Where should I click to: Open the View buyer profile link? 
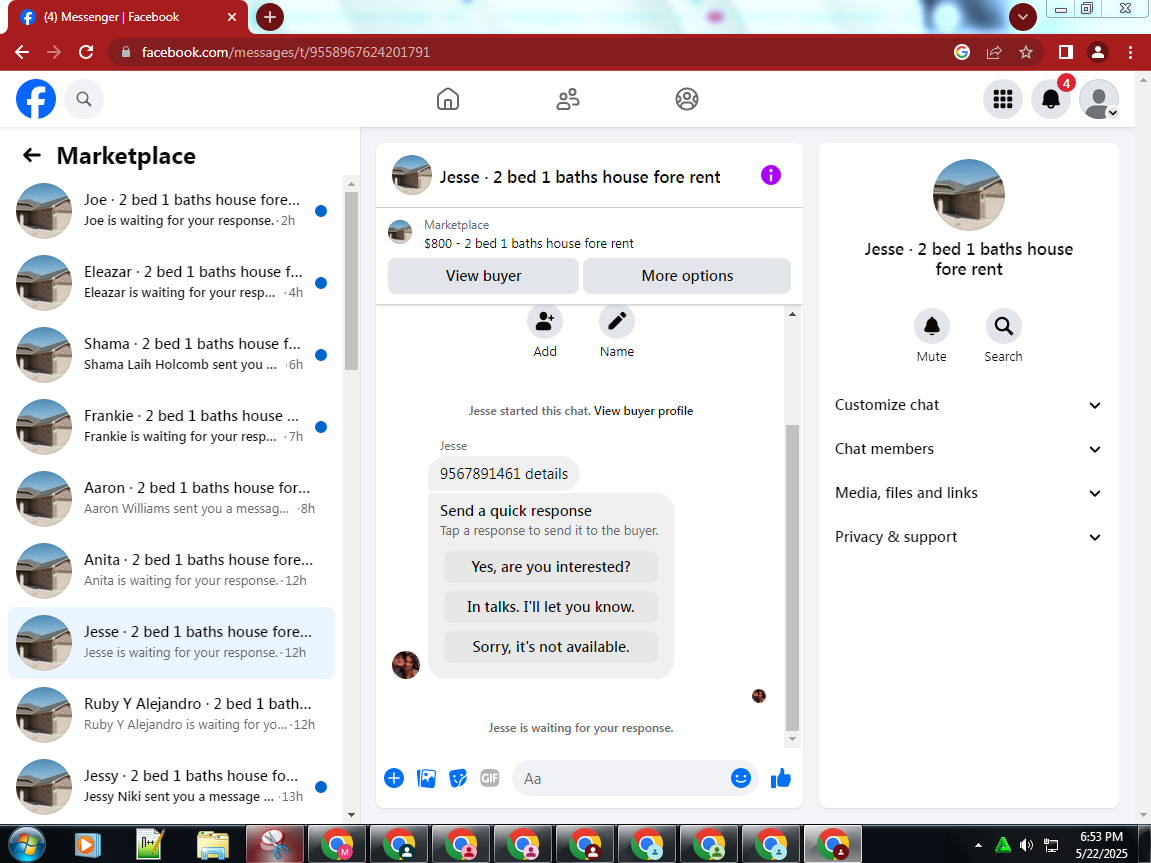click(x=643, y=411)
